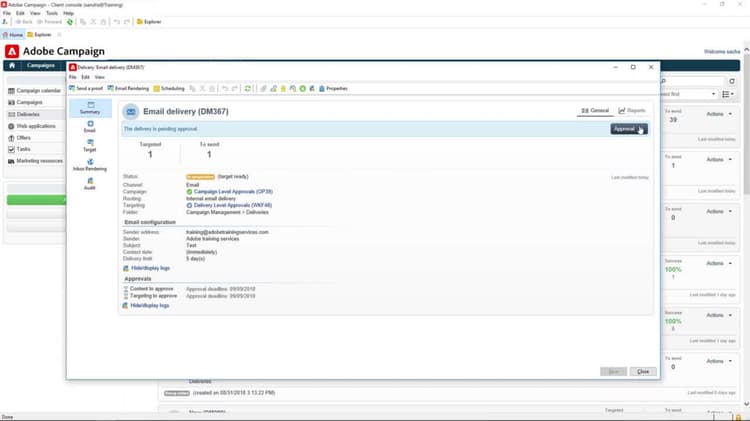Open Email Rendering from the delivery toolbar
The image size is (750, 421).
coord(128,89)
